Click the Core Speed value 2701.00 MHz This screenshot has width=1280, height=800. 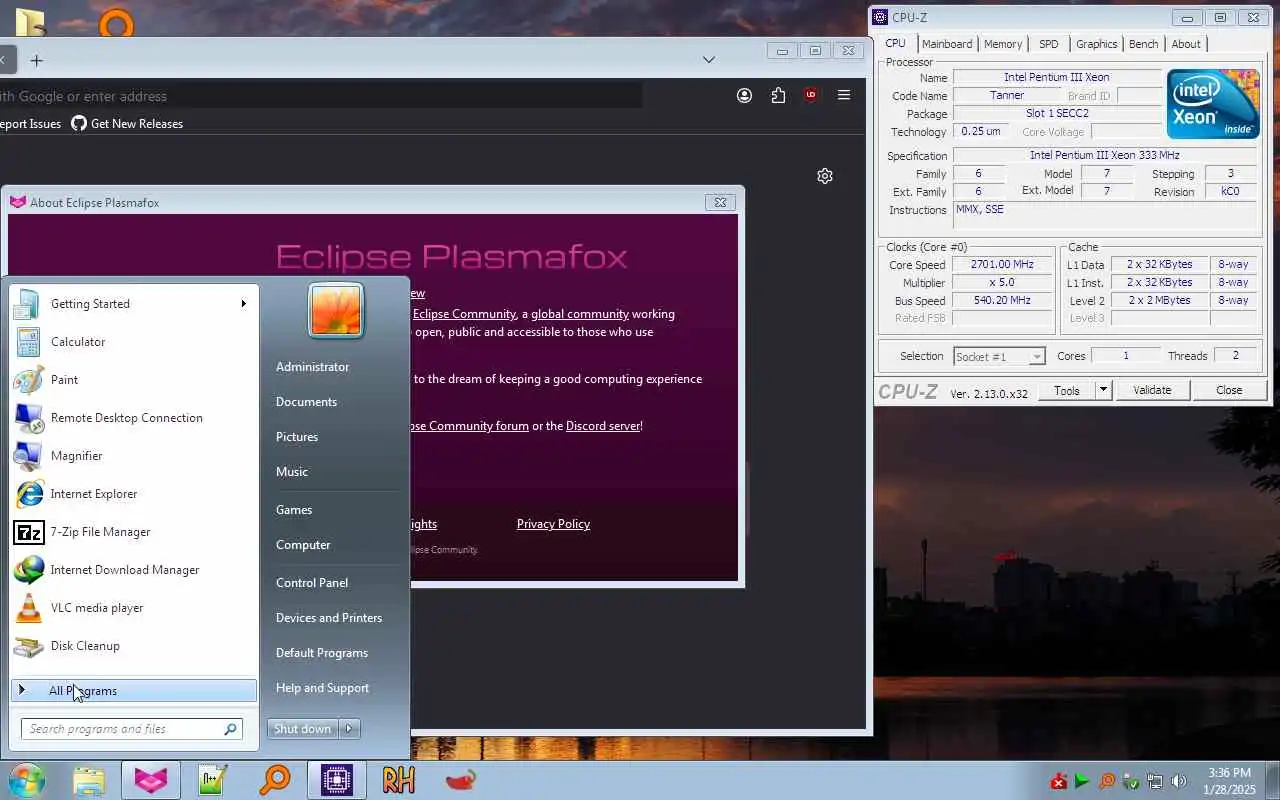[1002, 265]
